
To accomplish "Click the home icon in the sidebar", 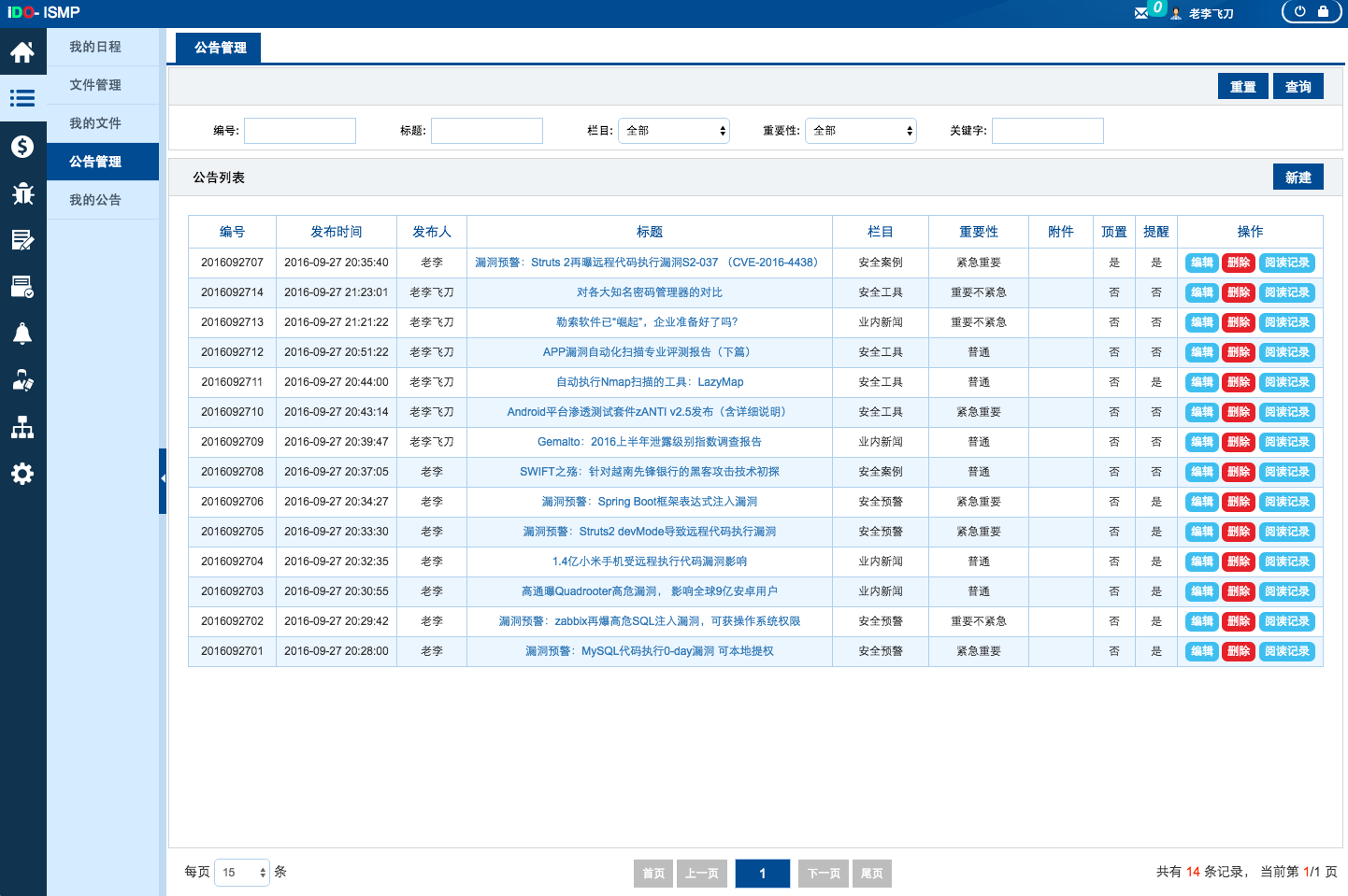I will 22,52.
